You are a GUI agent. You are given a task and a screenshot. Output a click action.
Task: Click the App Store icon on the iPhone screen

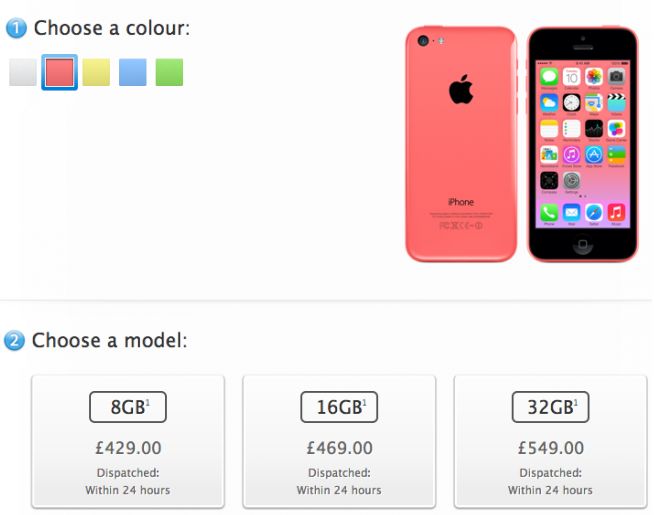(594, 155)
